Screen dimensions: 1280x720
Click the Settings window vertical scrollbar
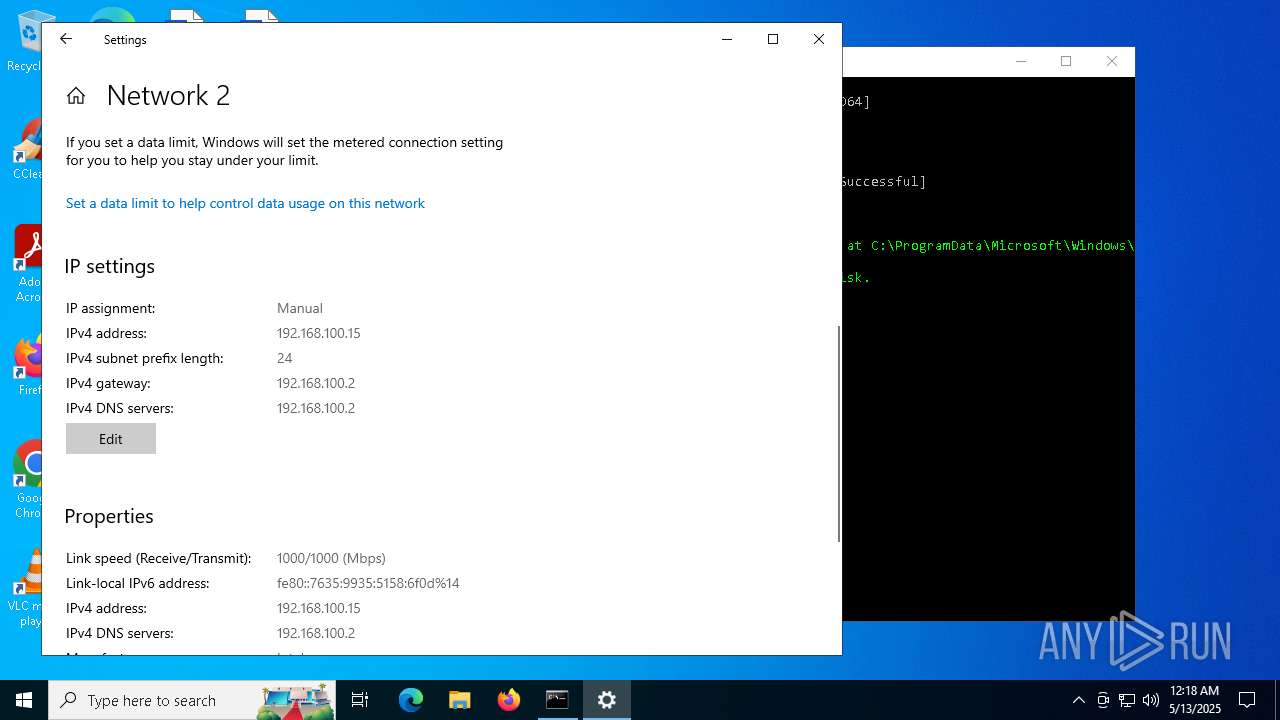838,433
